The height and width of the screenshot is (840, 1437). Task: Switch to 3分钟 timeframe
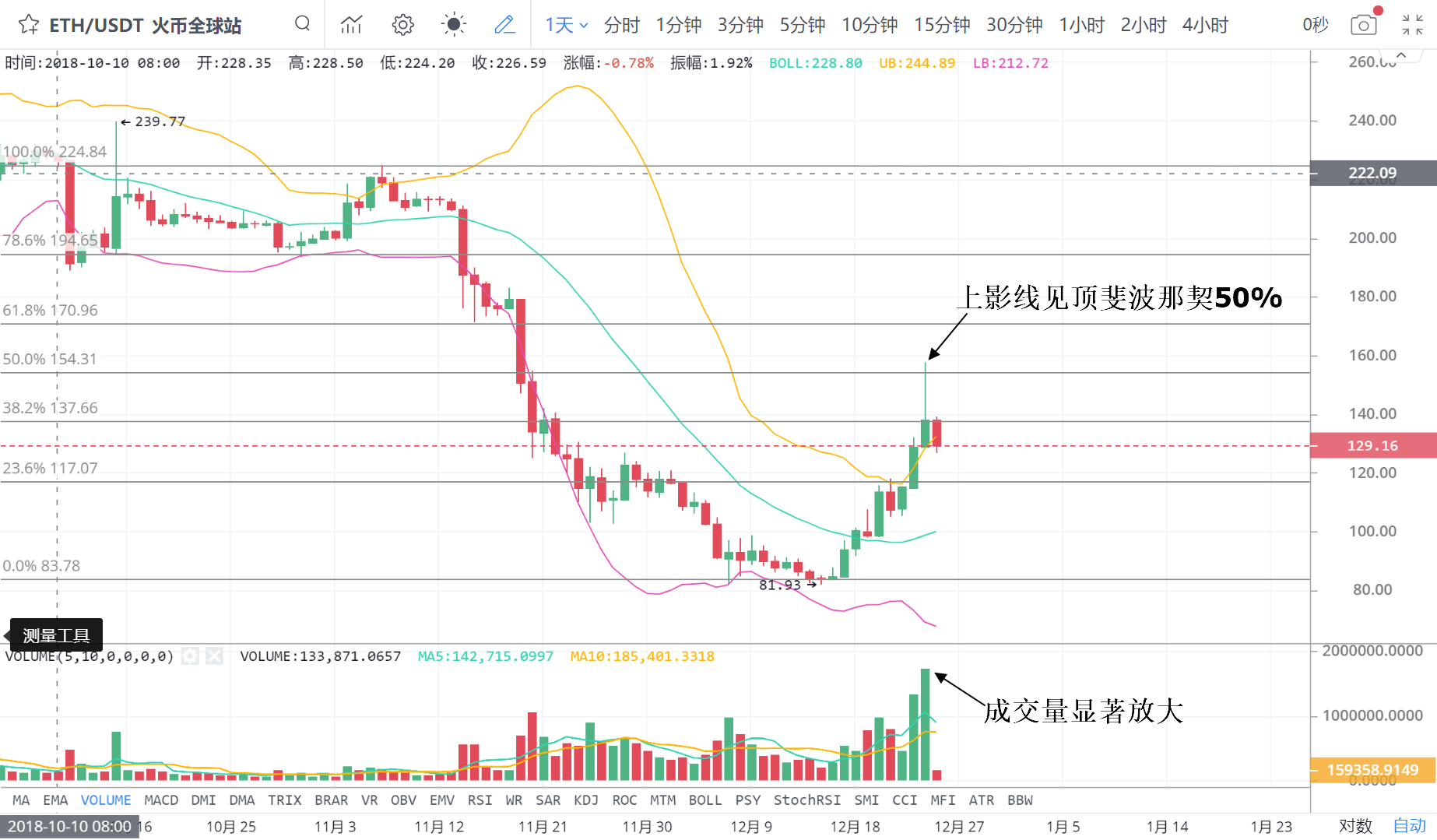click(740, 25)
